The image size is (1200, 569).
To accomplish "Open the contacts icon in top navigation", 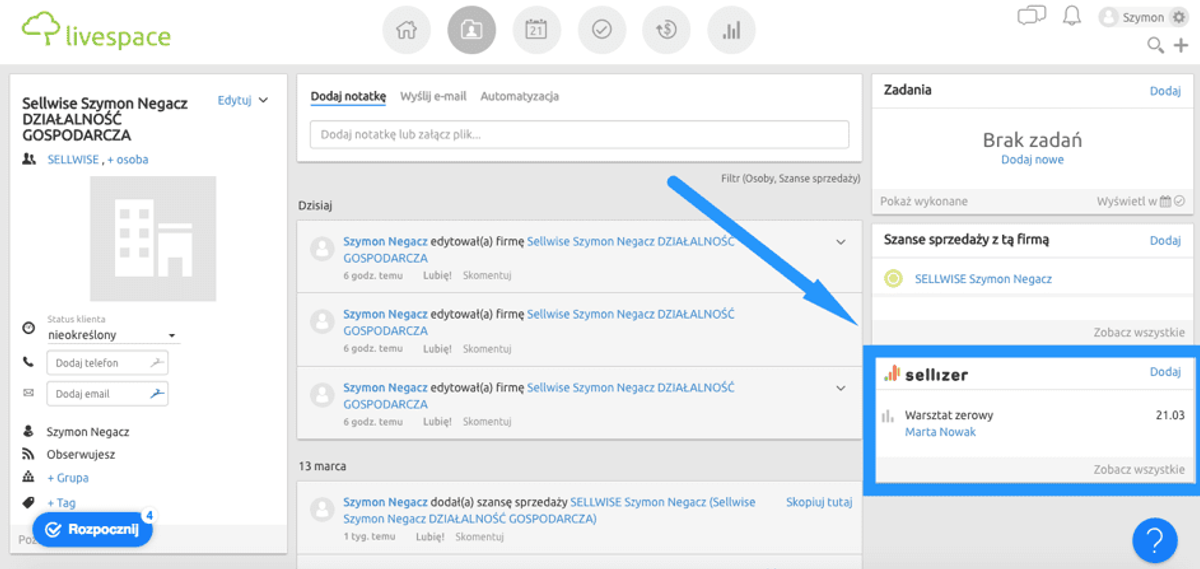I will pos(471,30).
